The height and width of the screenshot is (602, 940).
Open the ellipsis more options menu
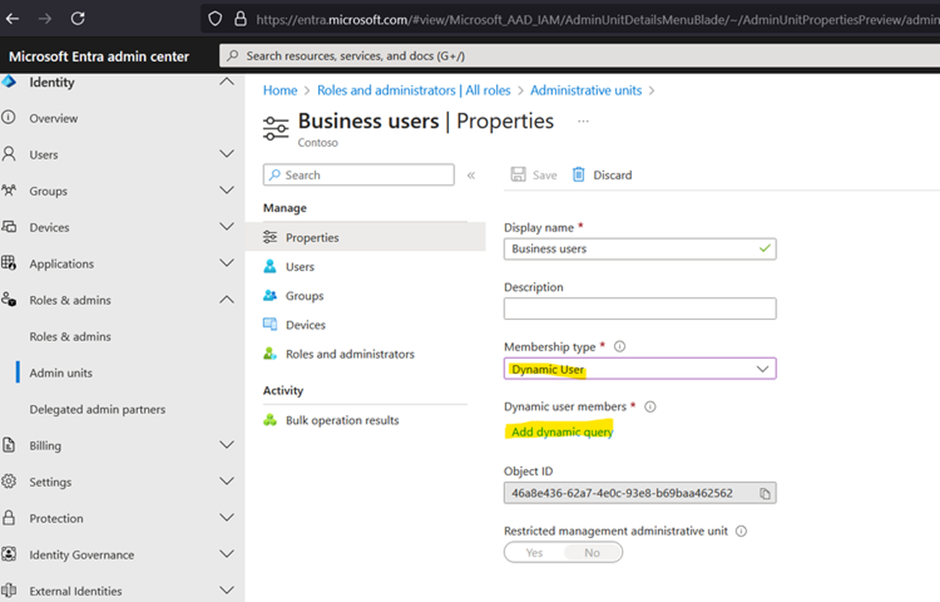(x=583, y=121)
